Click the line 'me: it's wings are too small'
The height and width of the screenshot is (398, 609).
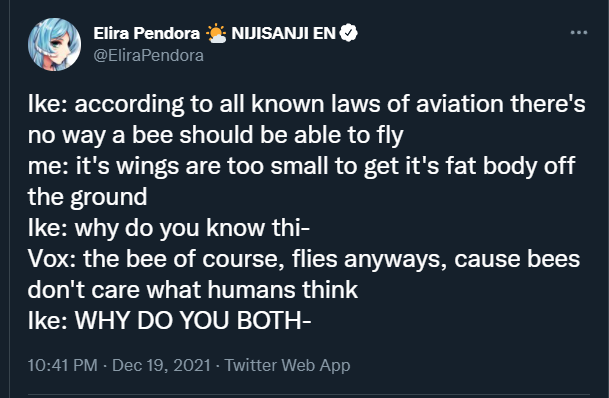[x=301, y=166]
